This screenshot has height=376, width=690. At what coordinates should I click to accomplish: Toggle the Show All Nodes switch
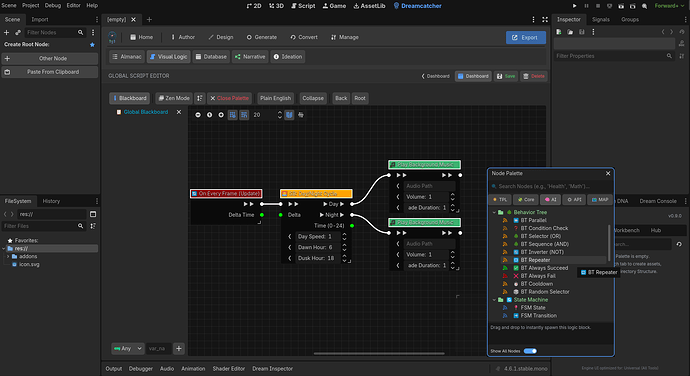point(530,351)
